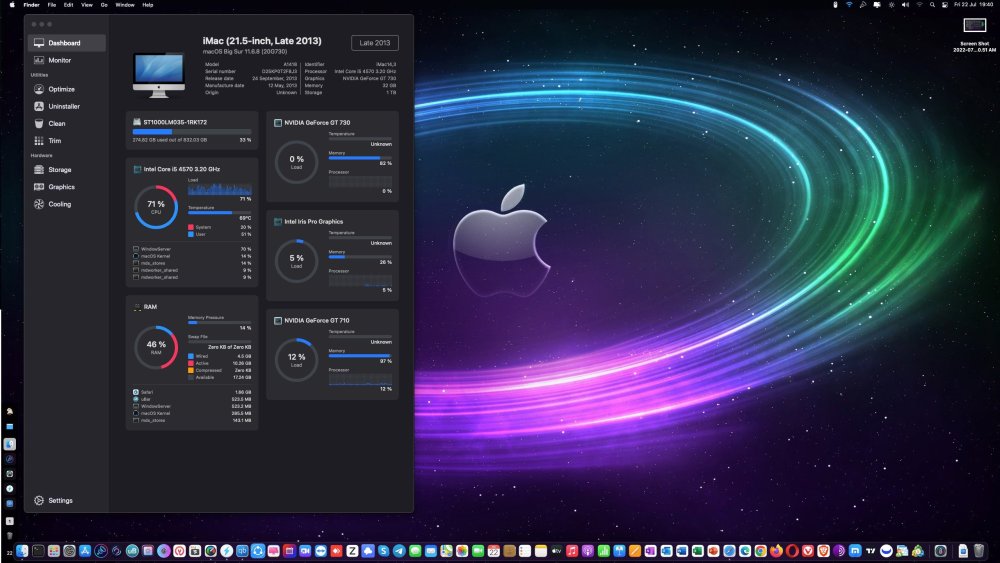Open Podcasts app from the Dock
1000x563 pixels.
click(x=587, y=551)
